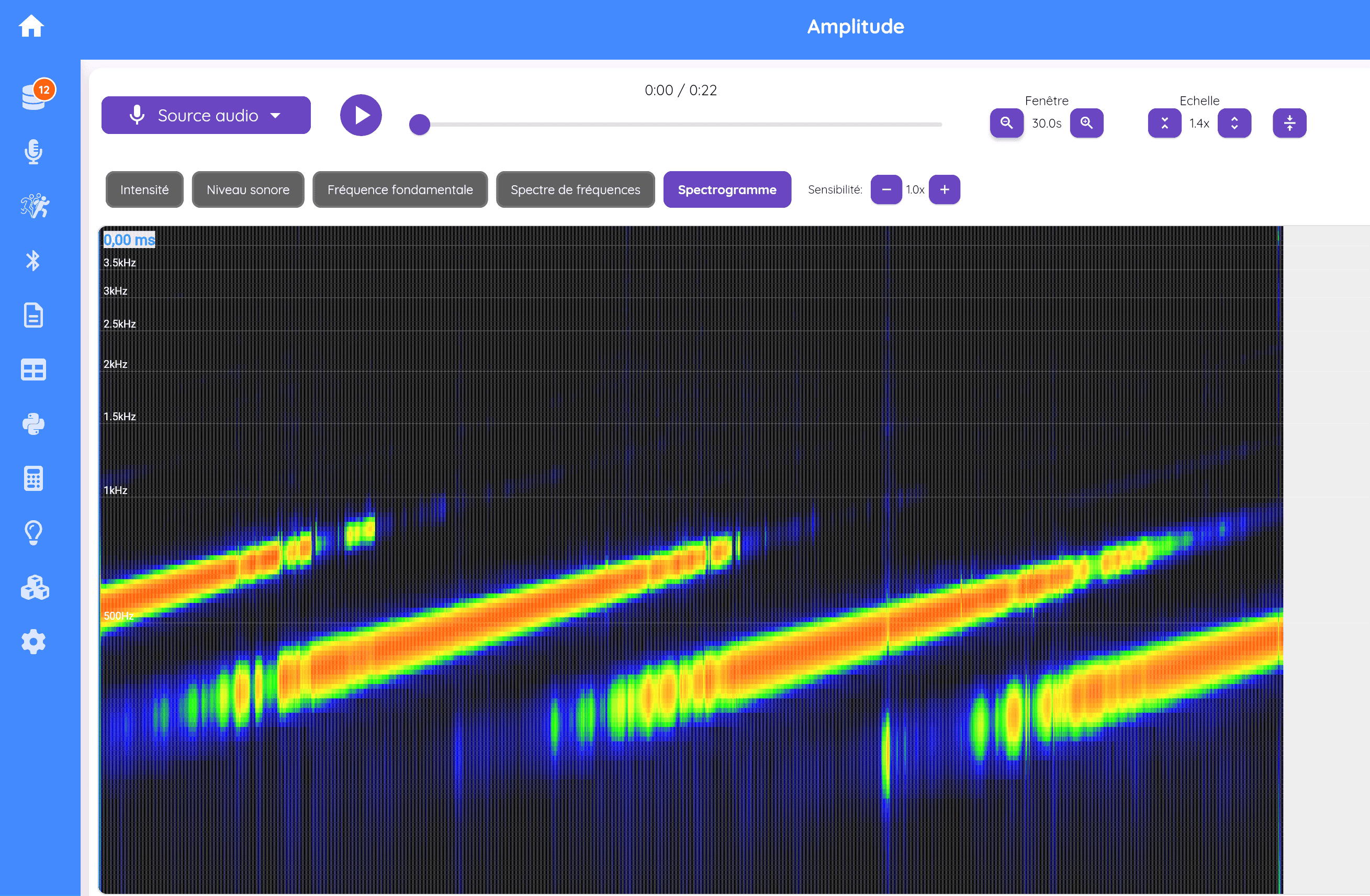Open the settings gear icon
1370x896 pixels.
(x=33, y=642)
